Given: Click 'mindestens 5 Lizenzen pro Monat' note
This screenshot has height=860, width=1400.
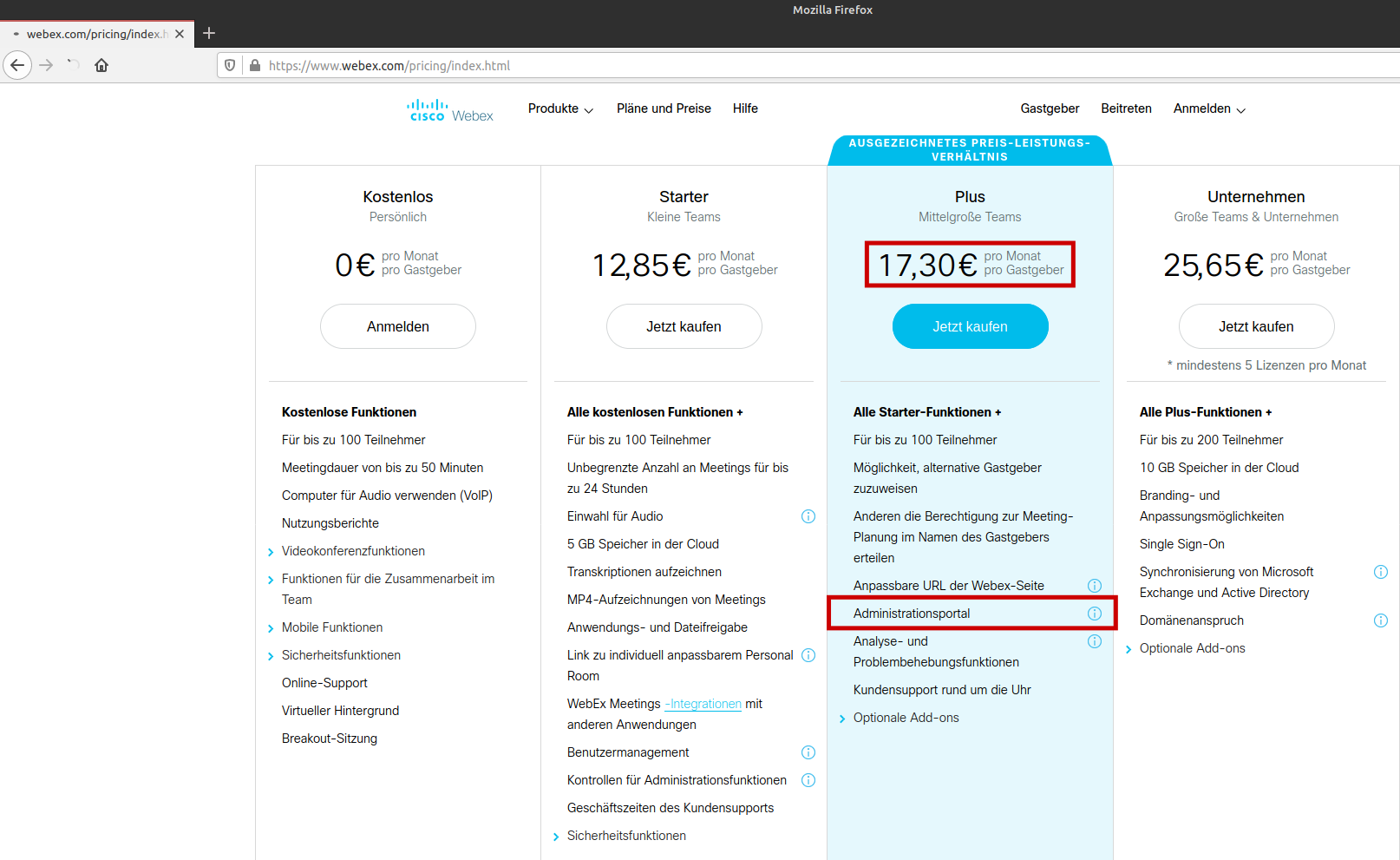Looking at the screenshot, I should tap(1266, 365).
